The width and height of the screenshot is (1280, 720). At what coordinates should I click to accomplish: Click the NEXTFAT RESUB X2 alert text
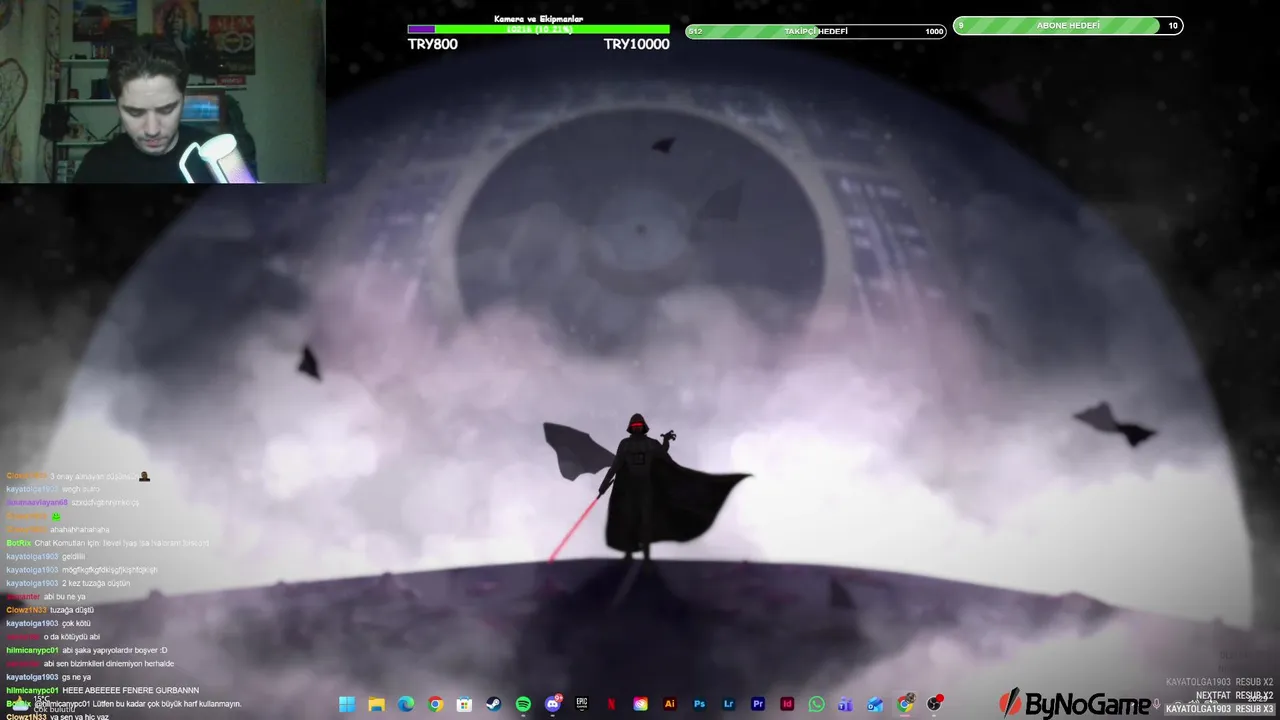pos(1234,695)
